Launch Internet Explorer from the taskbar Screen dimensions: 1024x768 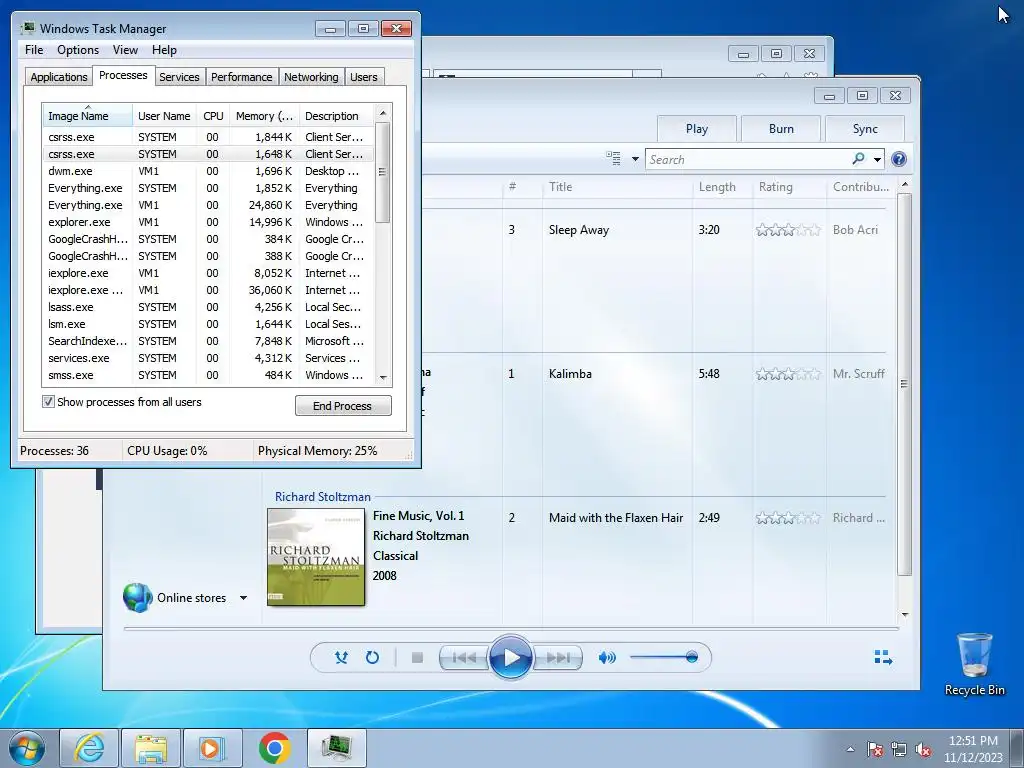(x=89, y=748)
